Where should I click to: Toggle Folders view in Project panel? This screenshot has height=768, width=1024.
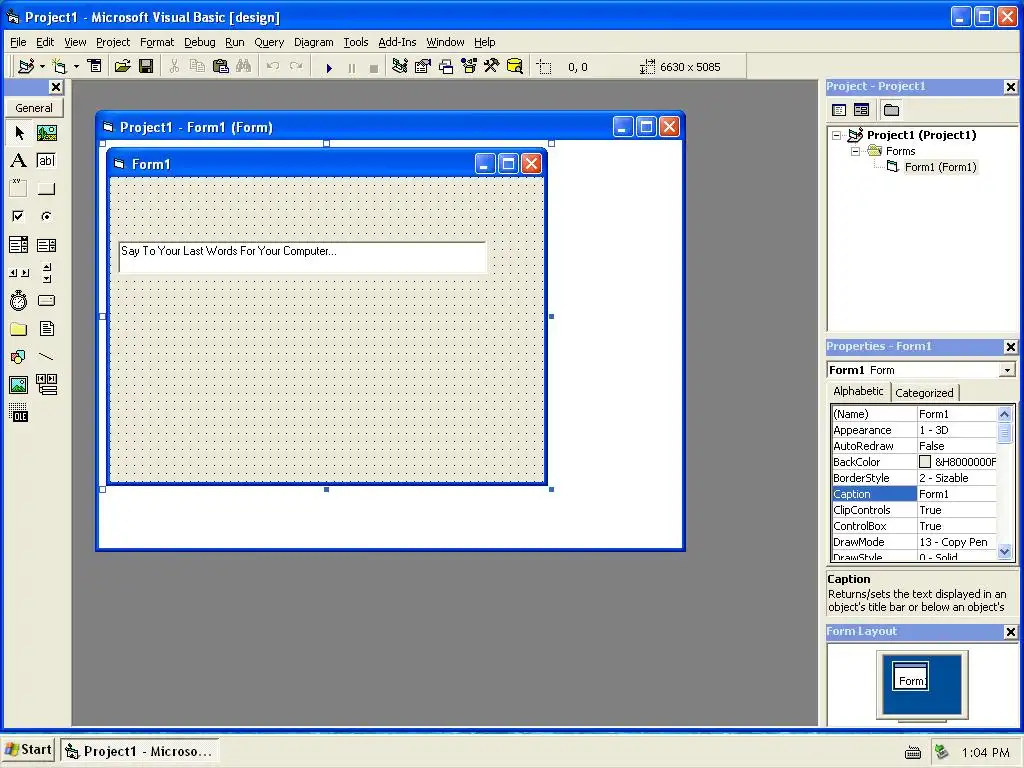point(891,110)
